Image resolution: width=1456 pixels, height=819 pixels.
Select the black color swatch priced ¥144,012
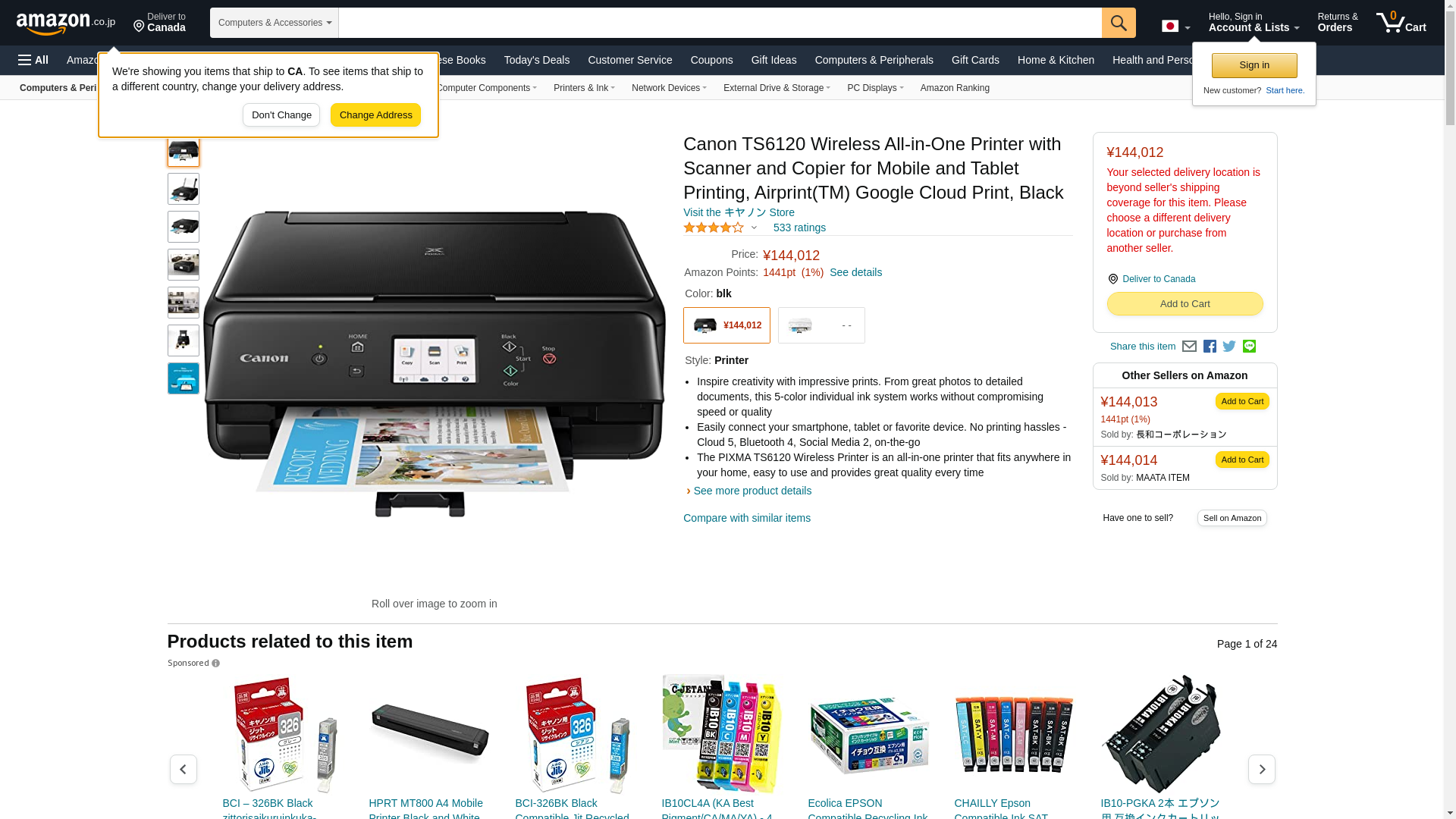[726, 325]
